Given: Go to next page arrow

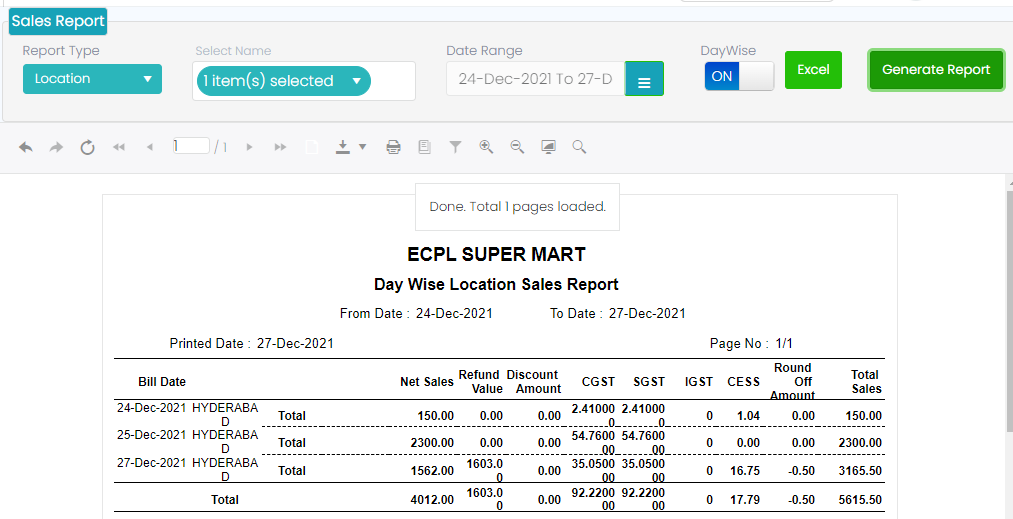Looking at the screenshot, I should coord(249,147).
